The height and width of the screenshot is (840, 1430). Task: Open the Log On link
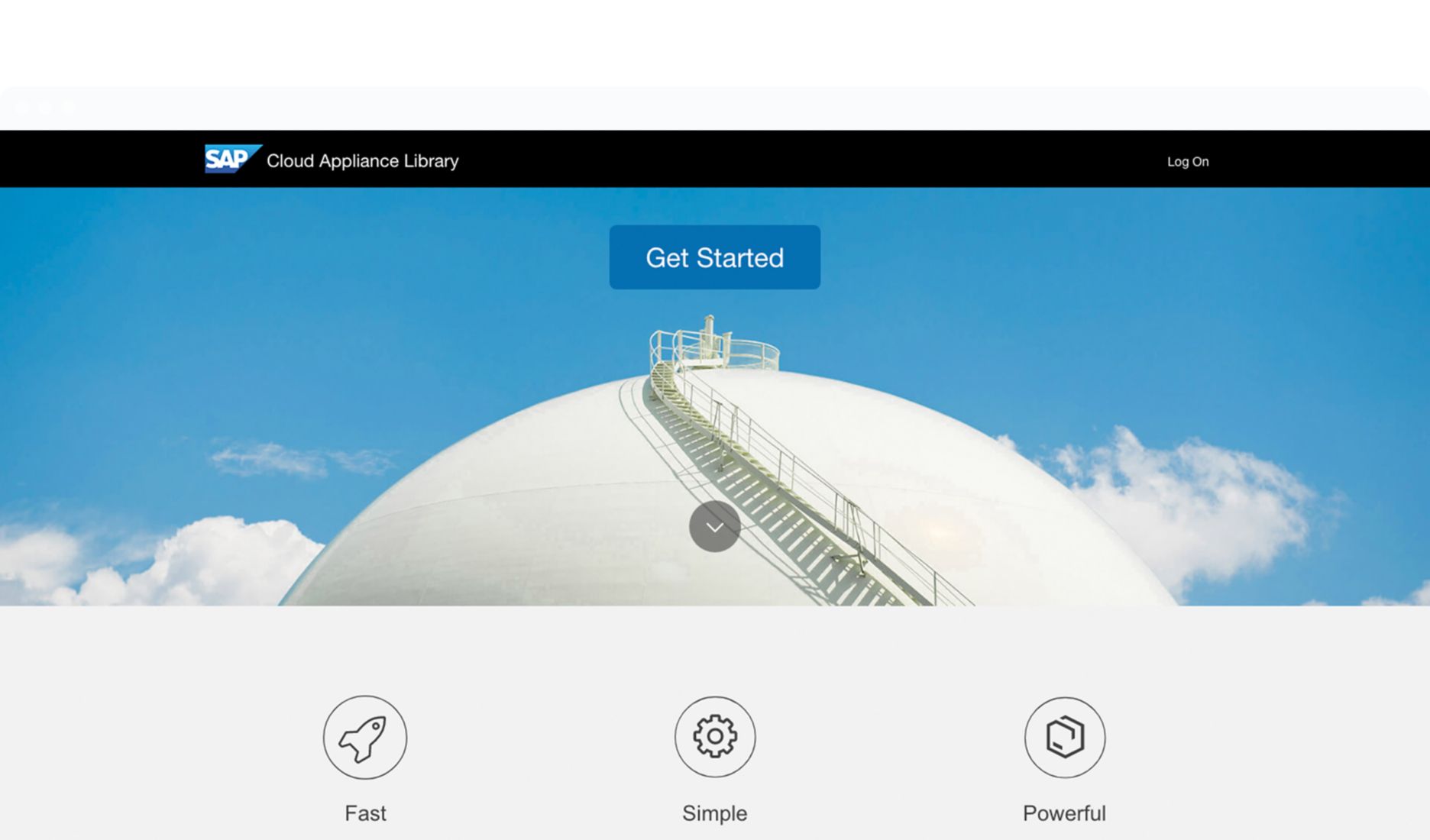coord(1187,161)
